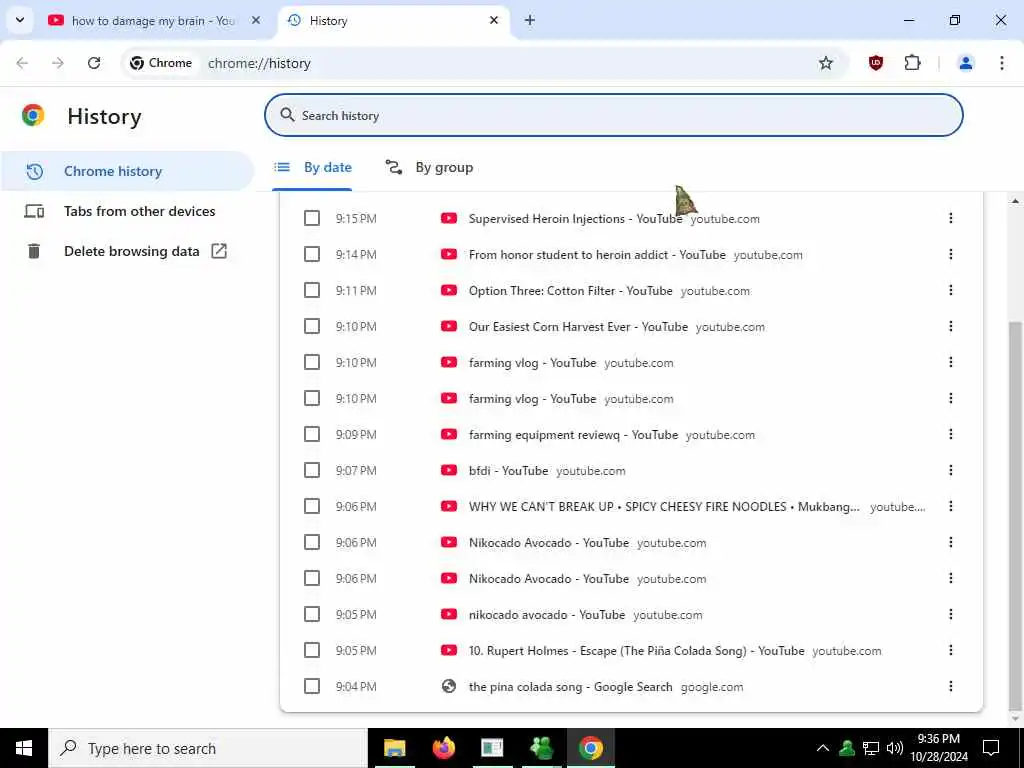Open Firefox from the taskbar
Screen dimensions: 1024x768
[x=443, y=748]
